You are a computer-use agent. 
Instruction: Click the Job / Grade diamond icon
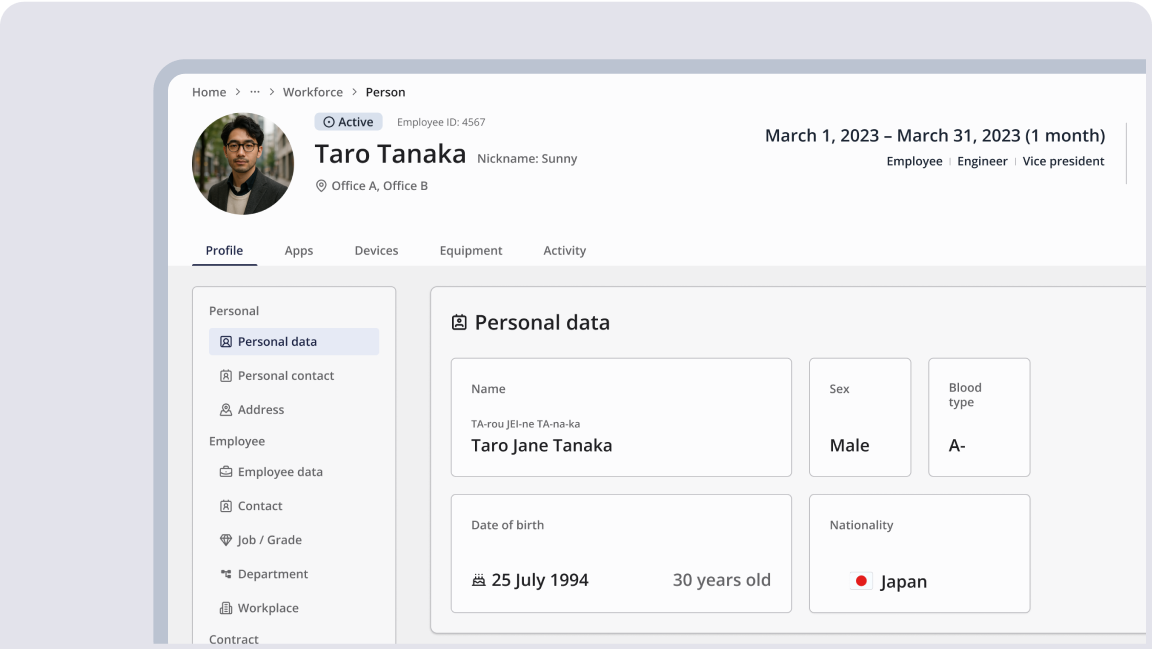[226, 540]
